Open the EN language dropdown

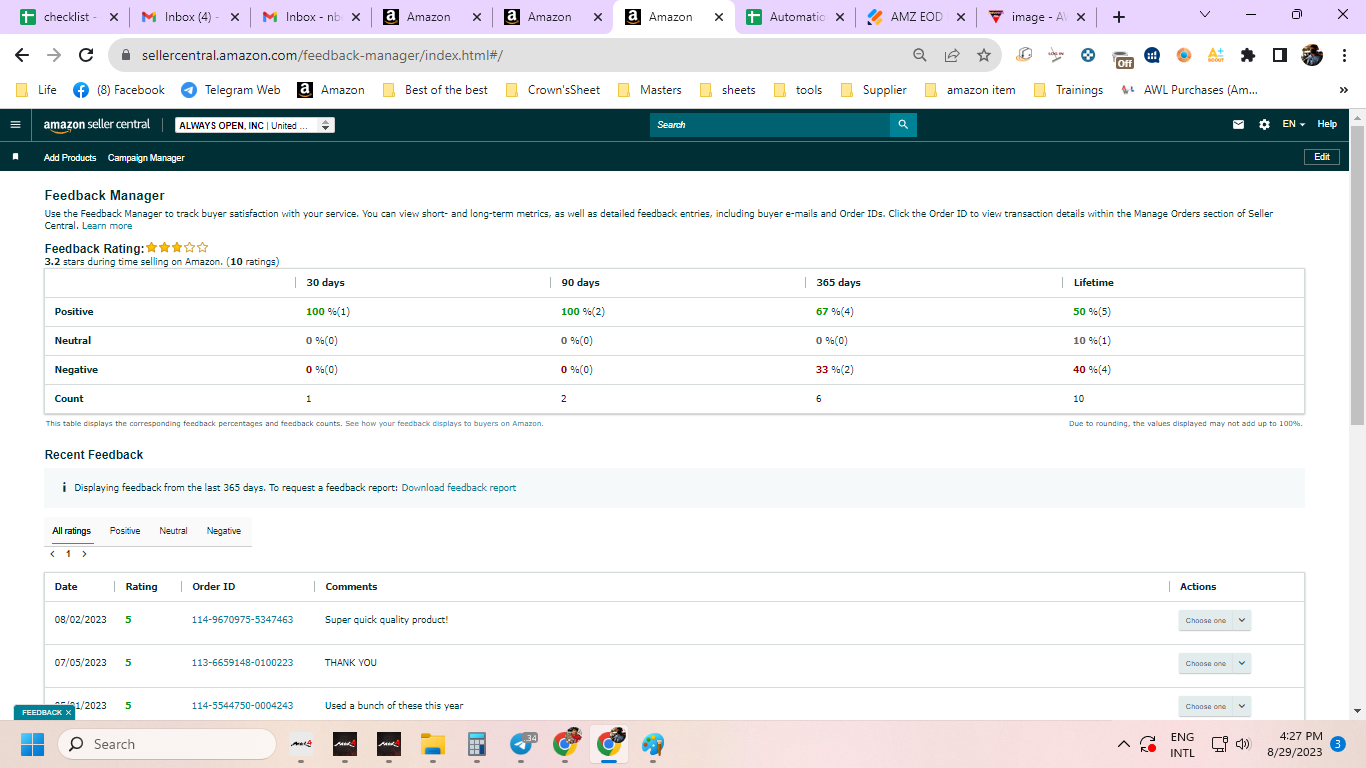1294,125
